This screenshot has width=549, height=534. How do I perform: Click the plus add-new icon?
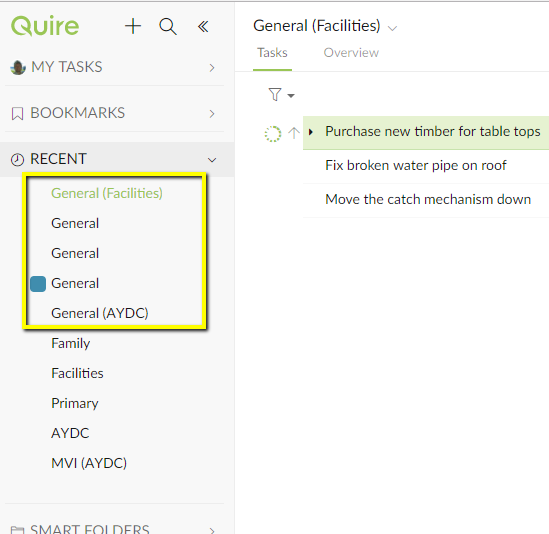133,26
